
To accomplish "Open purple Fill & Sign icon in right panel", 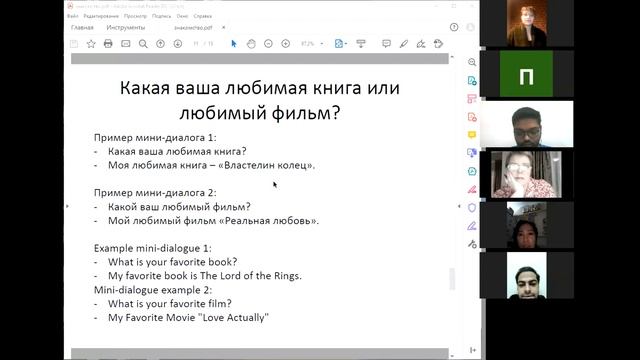I will tap(472, 226).
